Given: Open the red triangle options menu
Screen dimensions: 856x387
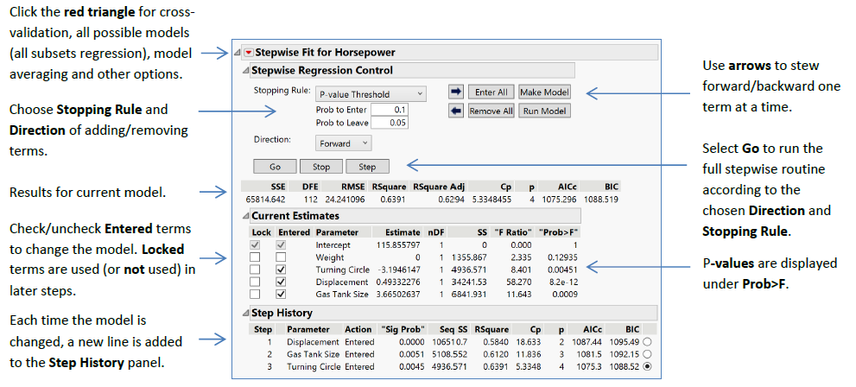Looking at the screenshot, I should point(249,52).
